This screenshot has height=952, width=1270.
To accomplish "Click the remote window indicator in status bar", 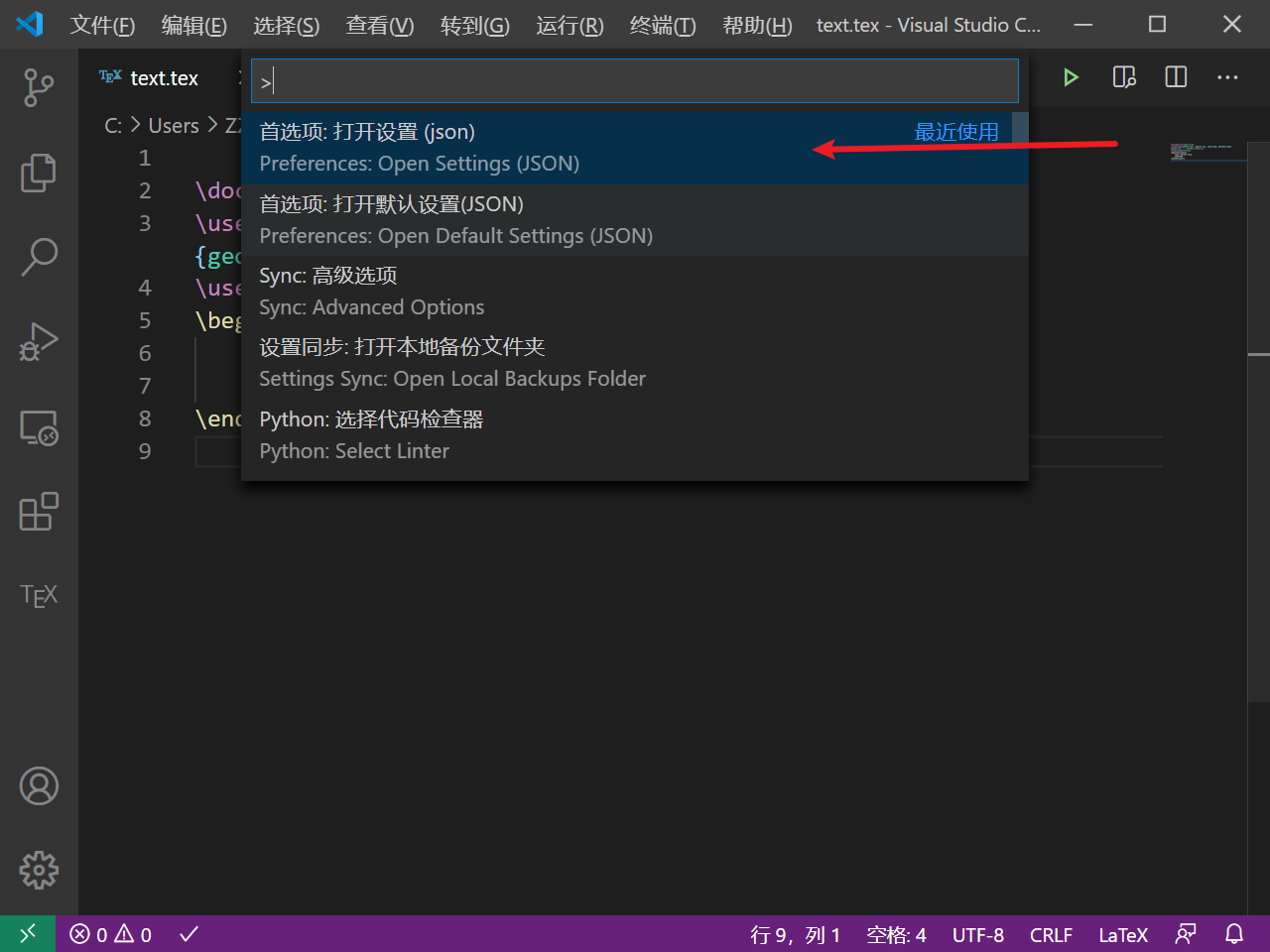I will tap(28, 934).
